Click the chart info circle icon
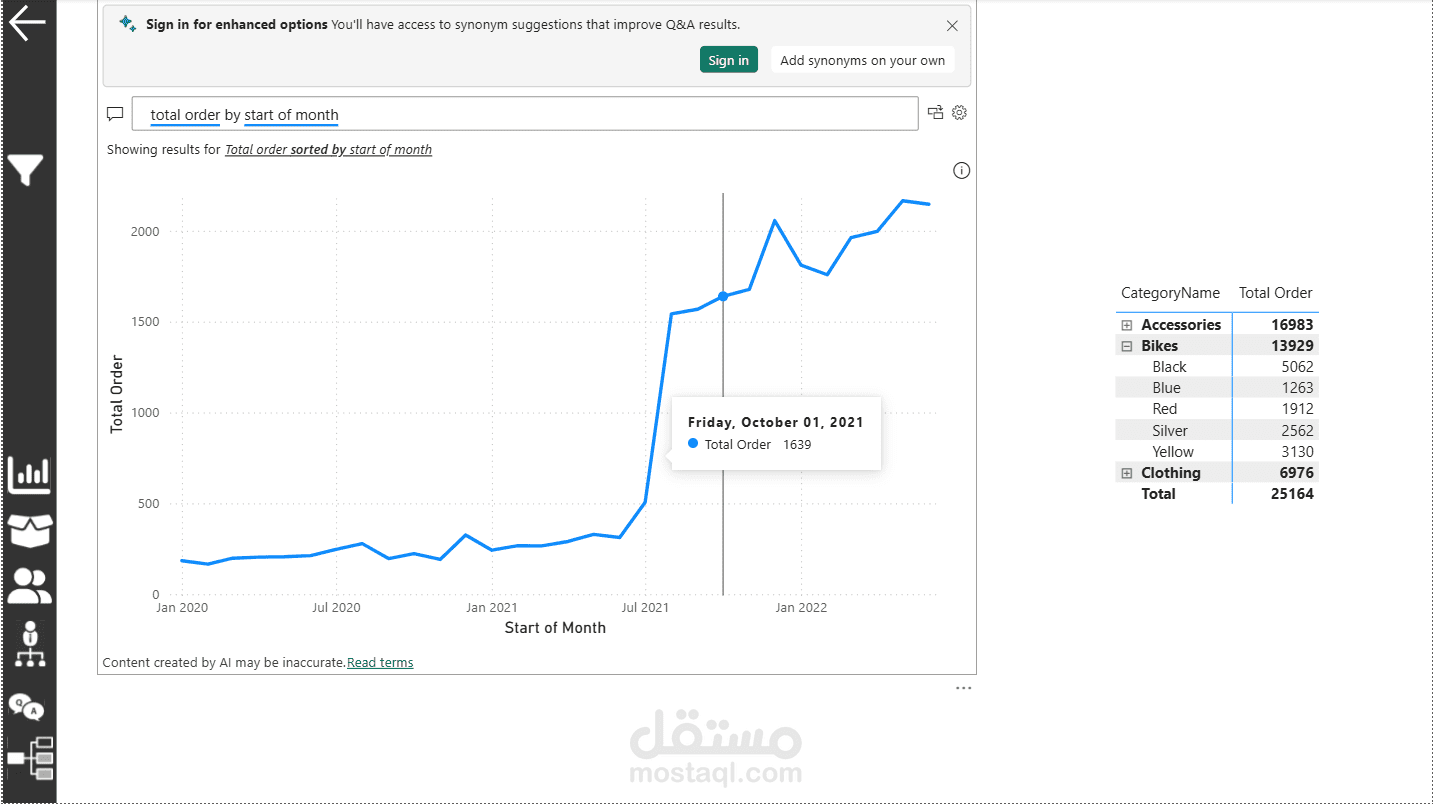The image size is (1433, 804). tap(962, 171)
